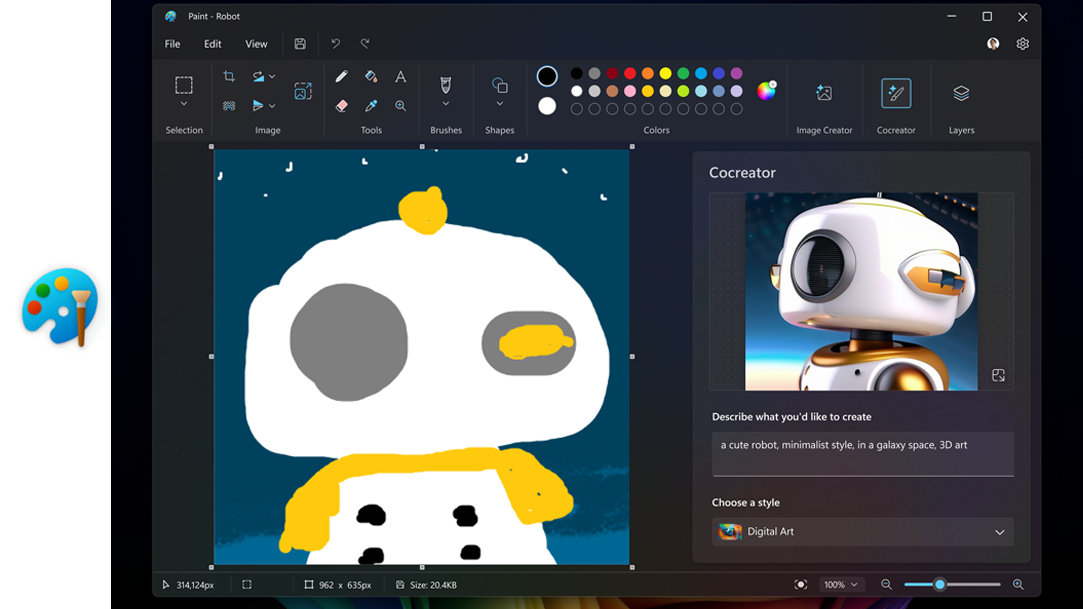Open the Digital Art style dropdown
1083x609 pixels.
tap(863, 532)
